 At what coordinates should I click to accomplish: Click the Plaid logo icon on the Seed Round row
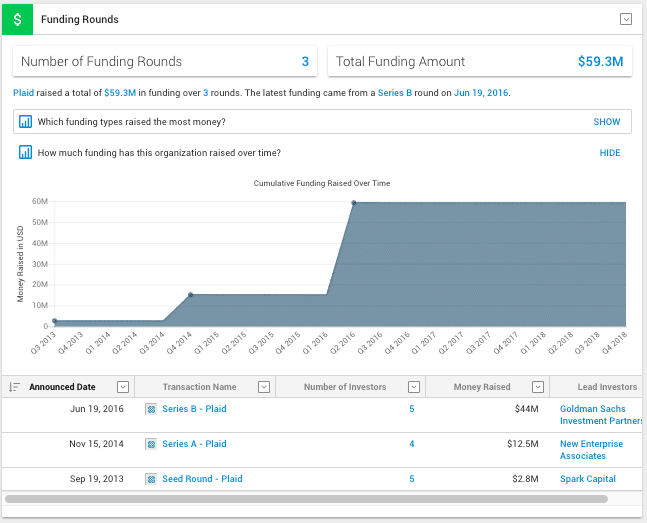point(151,479)
